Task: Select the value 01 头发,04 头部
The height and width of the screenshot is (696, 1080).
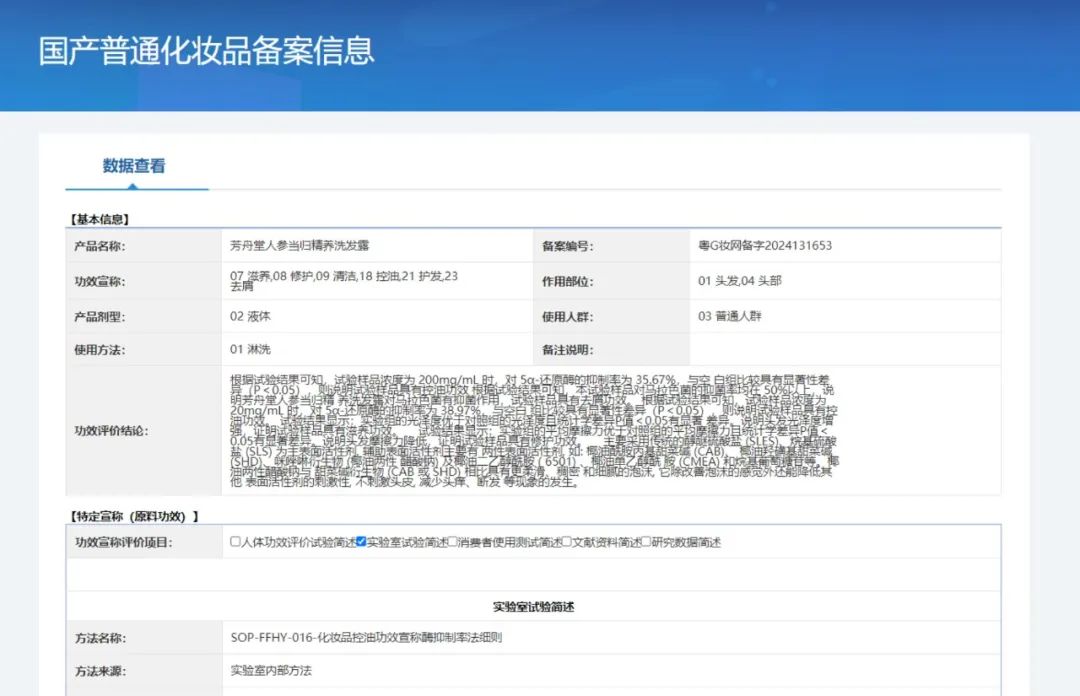Action: point(740,280)
